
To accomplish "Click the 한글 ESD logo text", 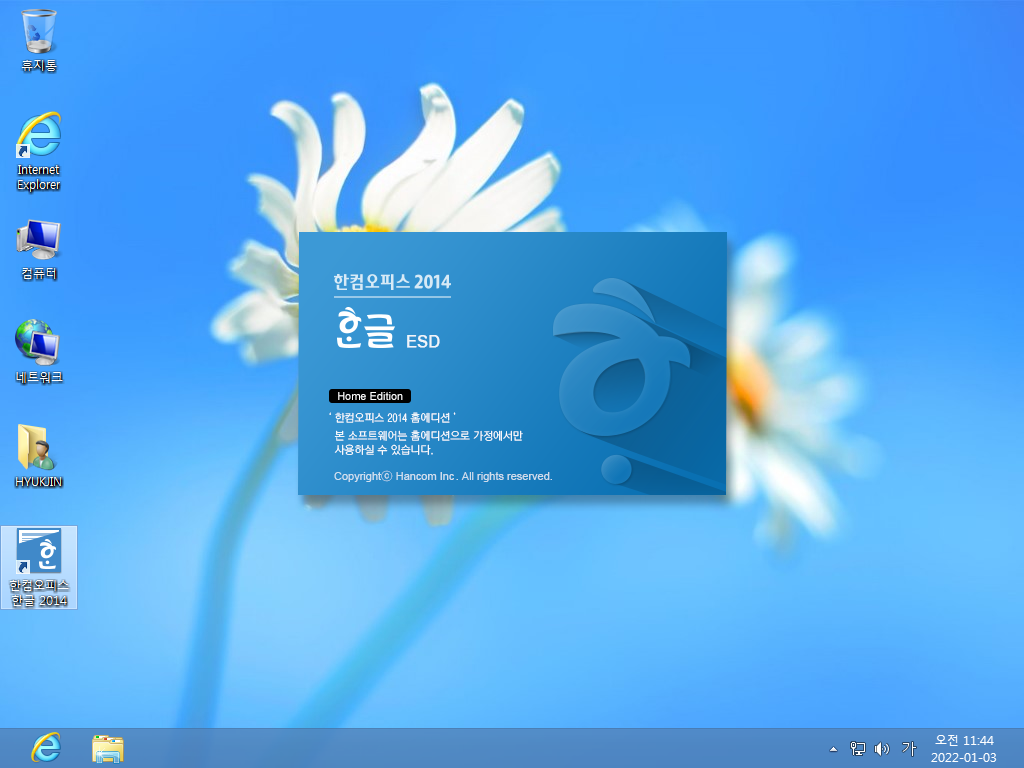I will pyautogui.click(x=387, y=328).
